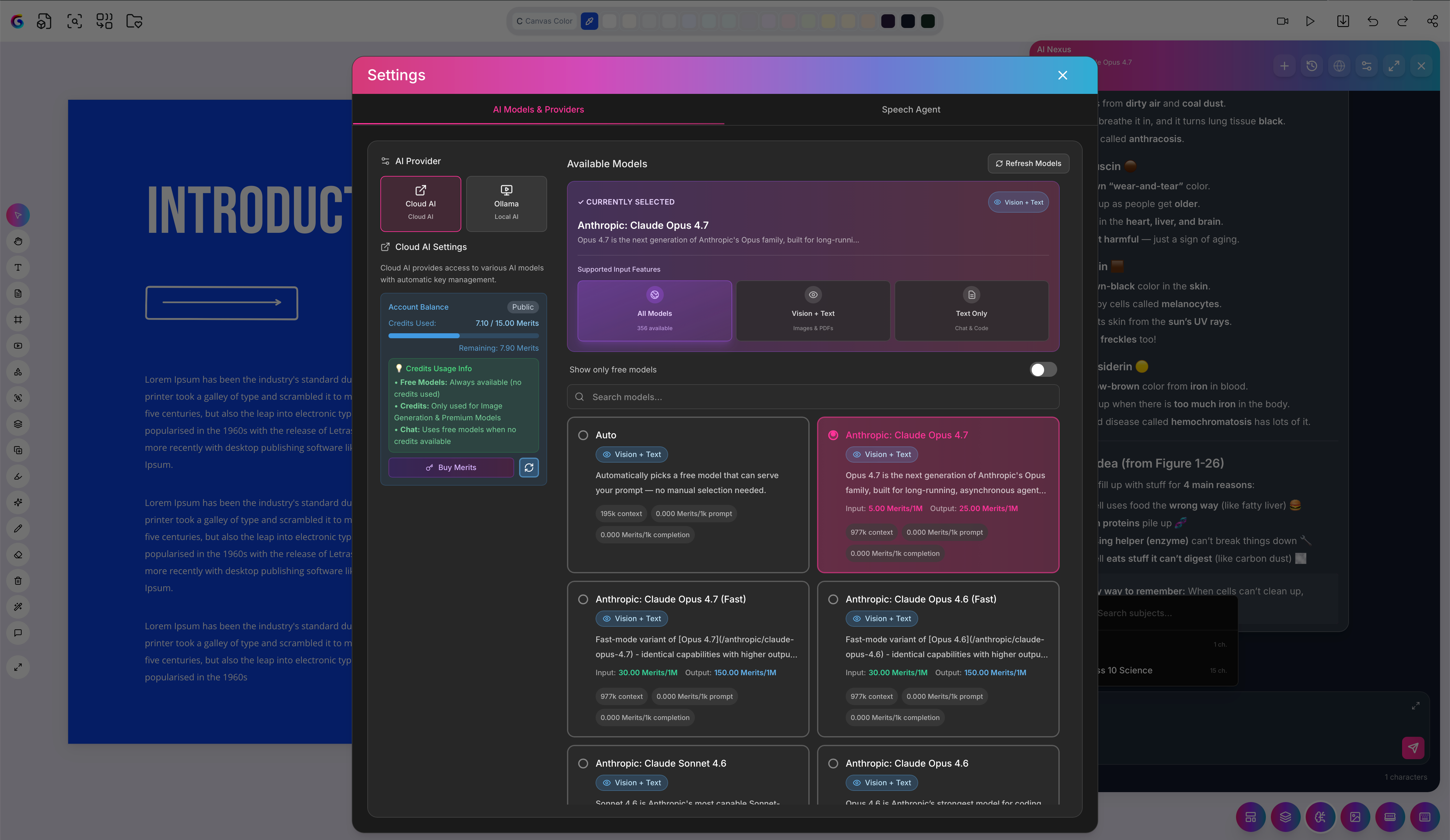The width and height of the screenshot is (1450, 840).
Task: Click the download icon in top bar
Action: [1343, 21]
